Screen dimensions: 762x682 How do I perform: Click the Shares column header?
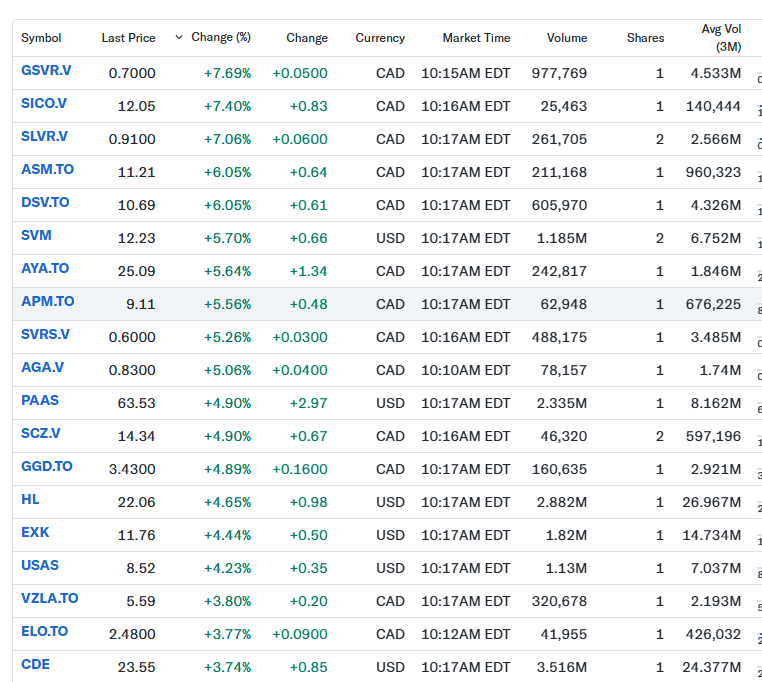(x=645, y=38)
